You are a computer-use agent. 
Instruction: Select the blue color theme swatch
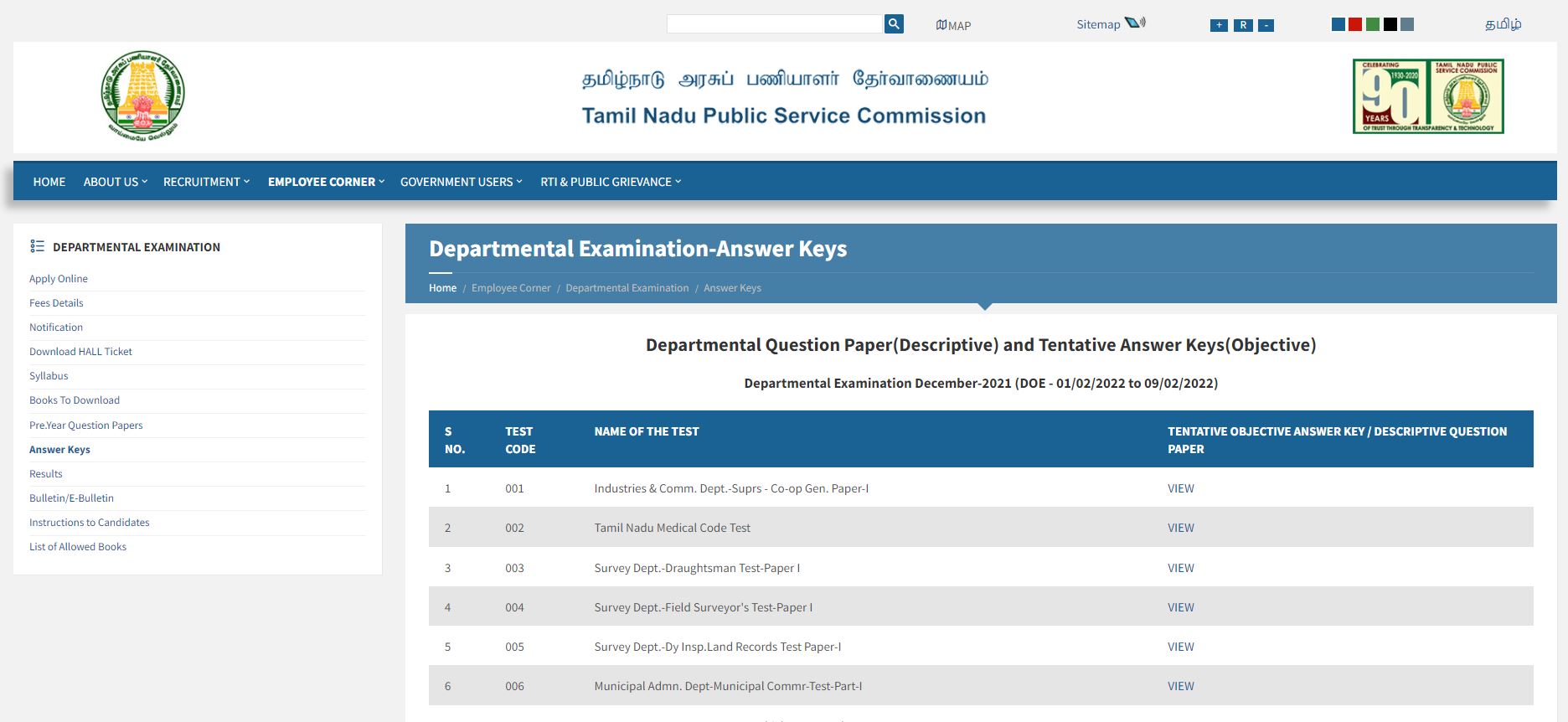click(x=1338, y=24)
